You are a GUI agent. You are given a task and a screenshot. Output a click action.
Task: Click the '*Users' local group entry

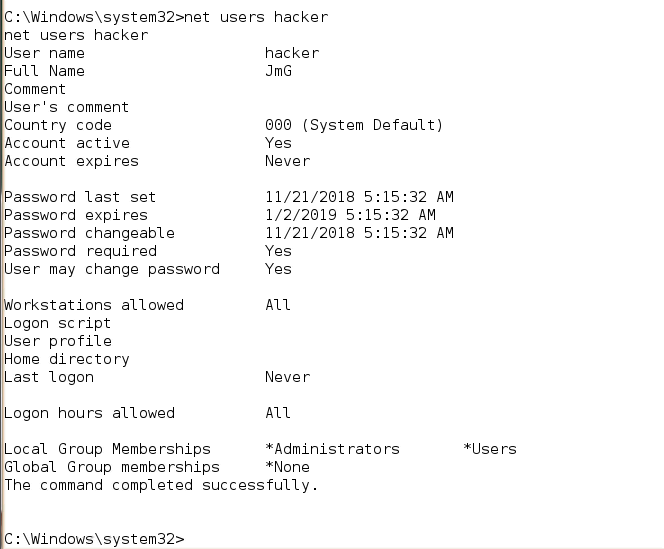[x=490, y=449]
